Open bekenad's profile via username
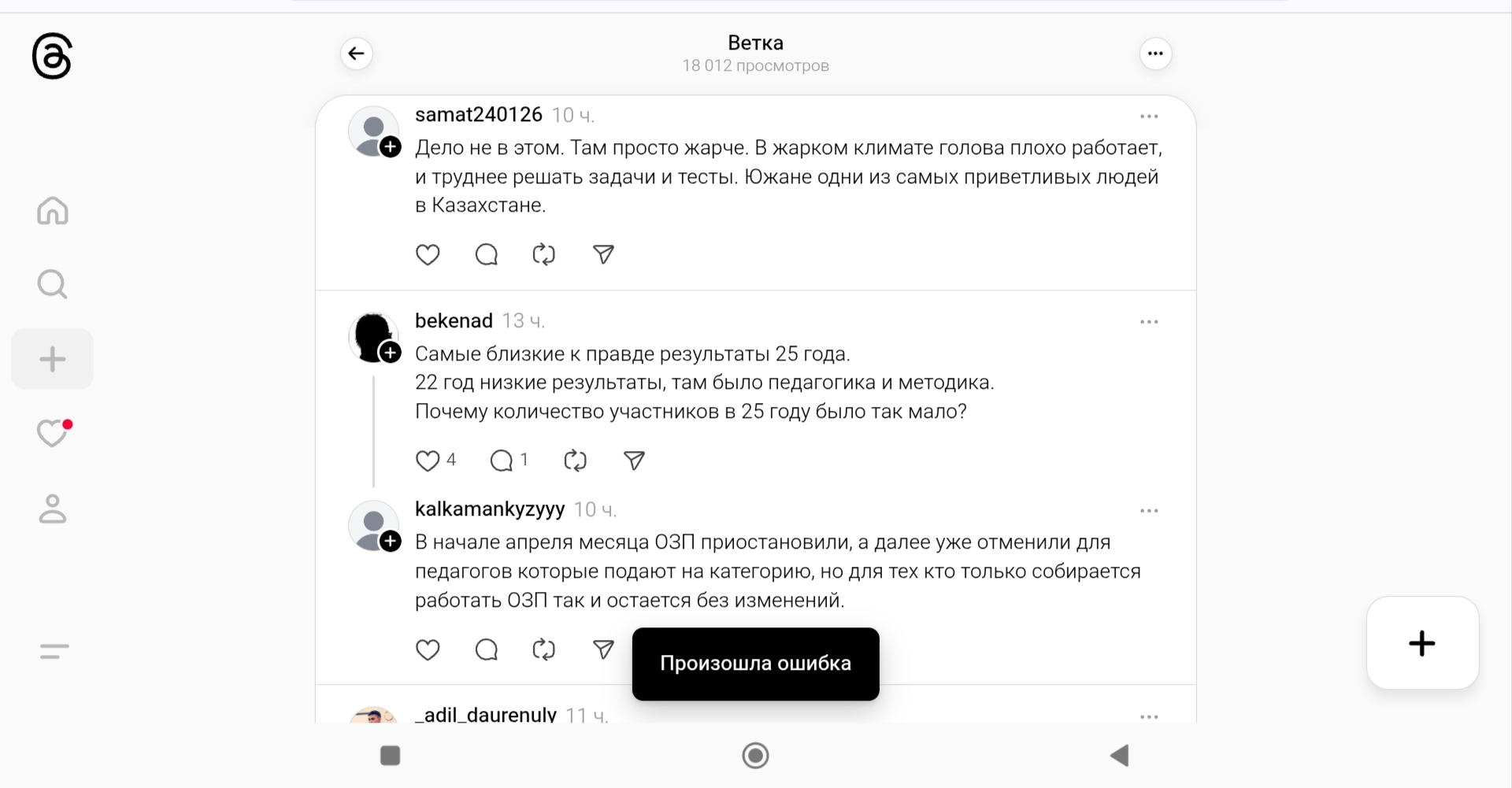The width and height of the screenshot is (1512, 788). [454, 320]
